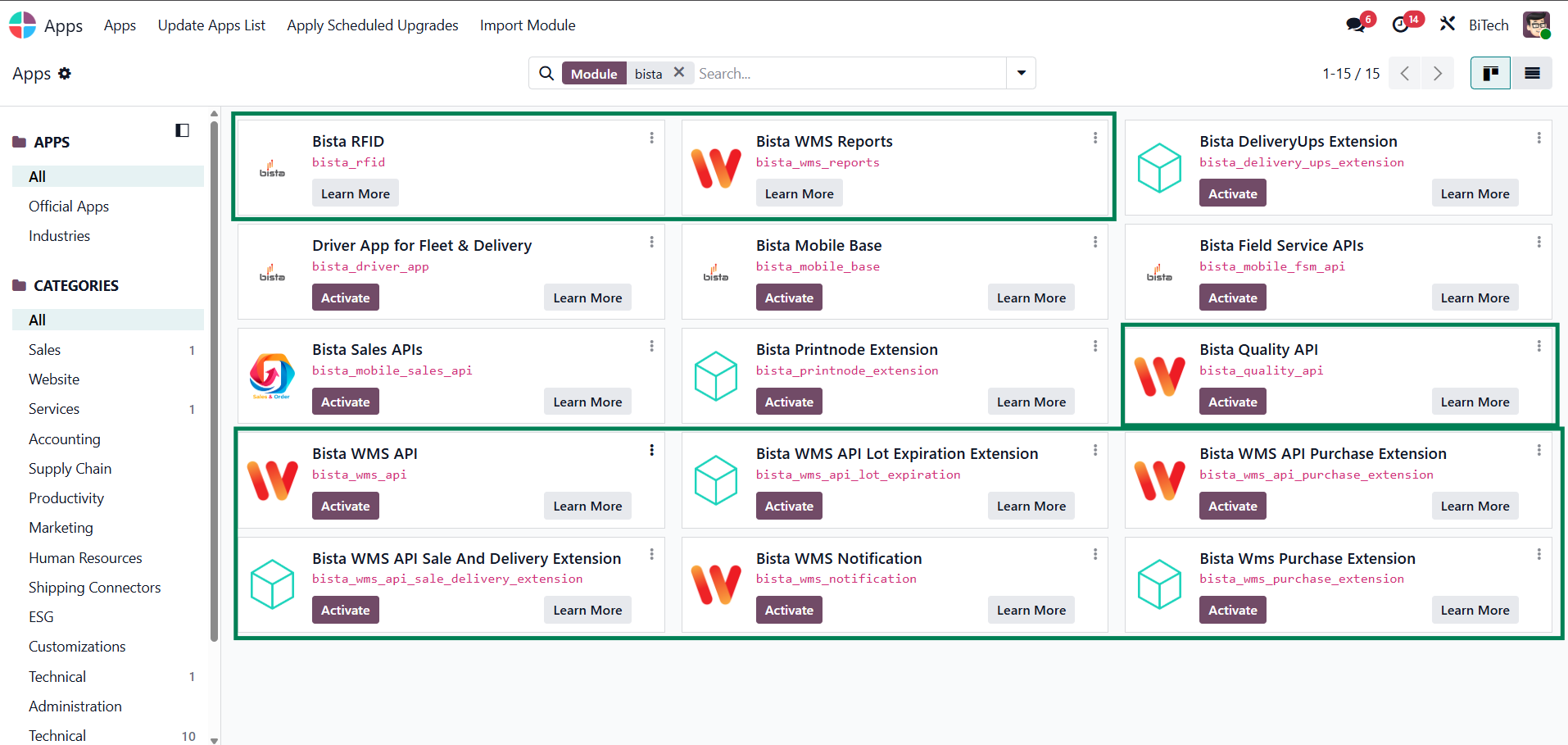Learn More about Bista RFID

point(356,193)
